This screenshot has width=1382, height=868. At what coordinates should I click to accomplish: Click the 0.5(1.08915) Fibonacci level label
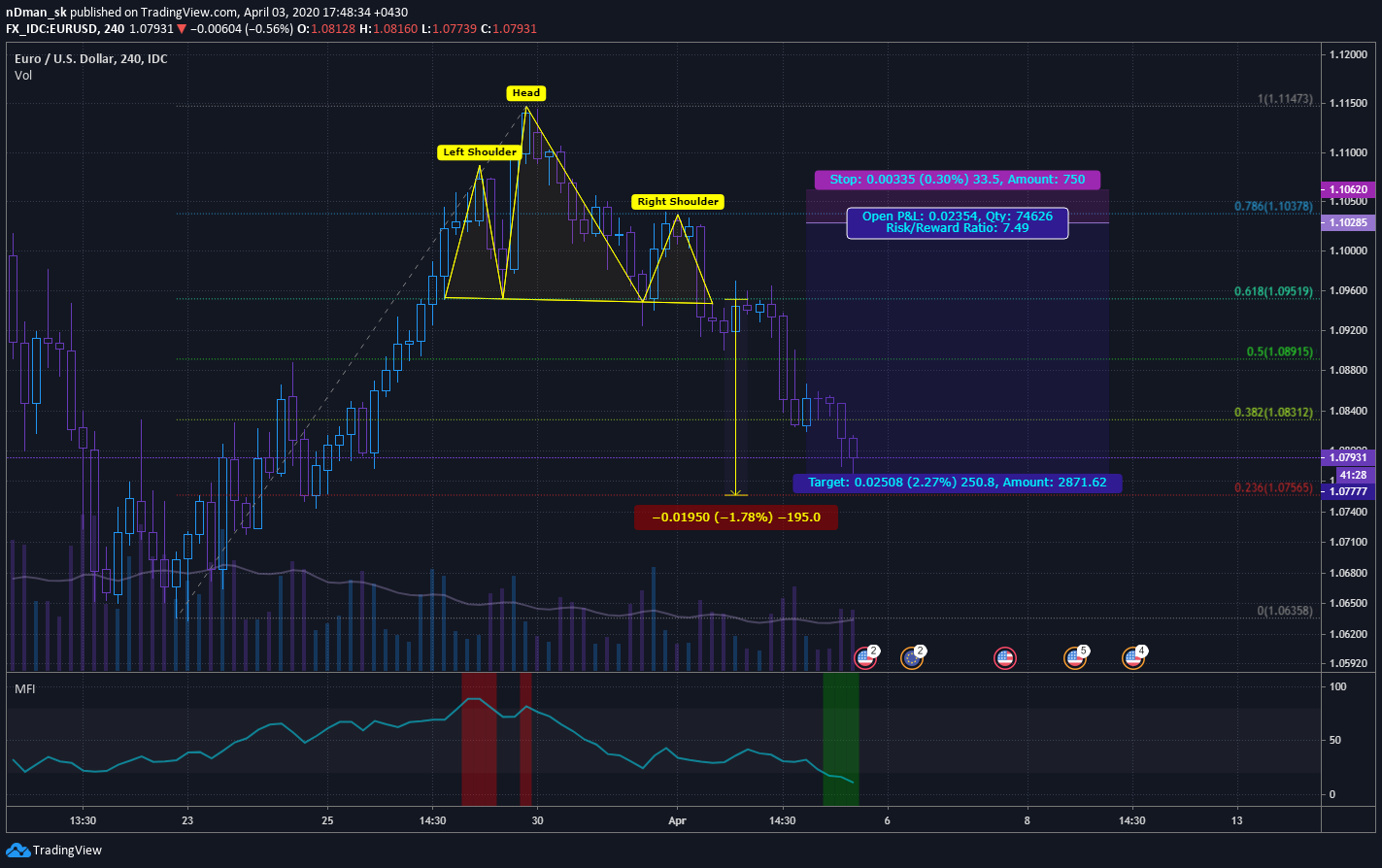1280,352
